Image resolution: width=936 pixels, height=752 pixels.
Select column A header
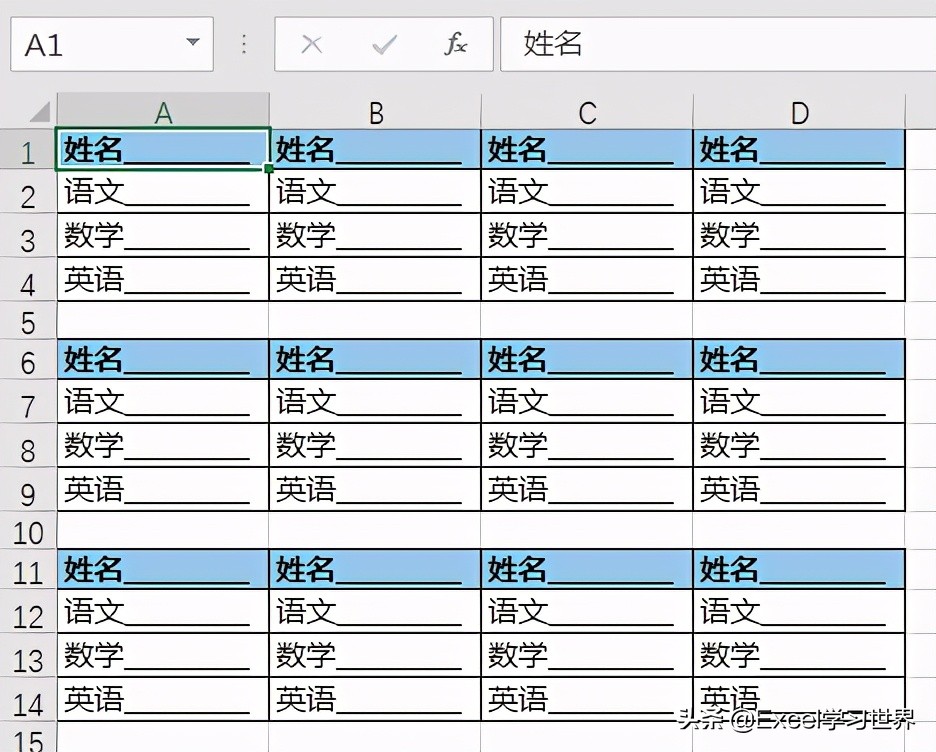163,112
